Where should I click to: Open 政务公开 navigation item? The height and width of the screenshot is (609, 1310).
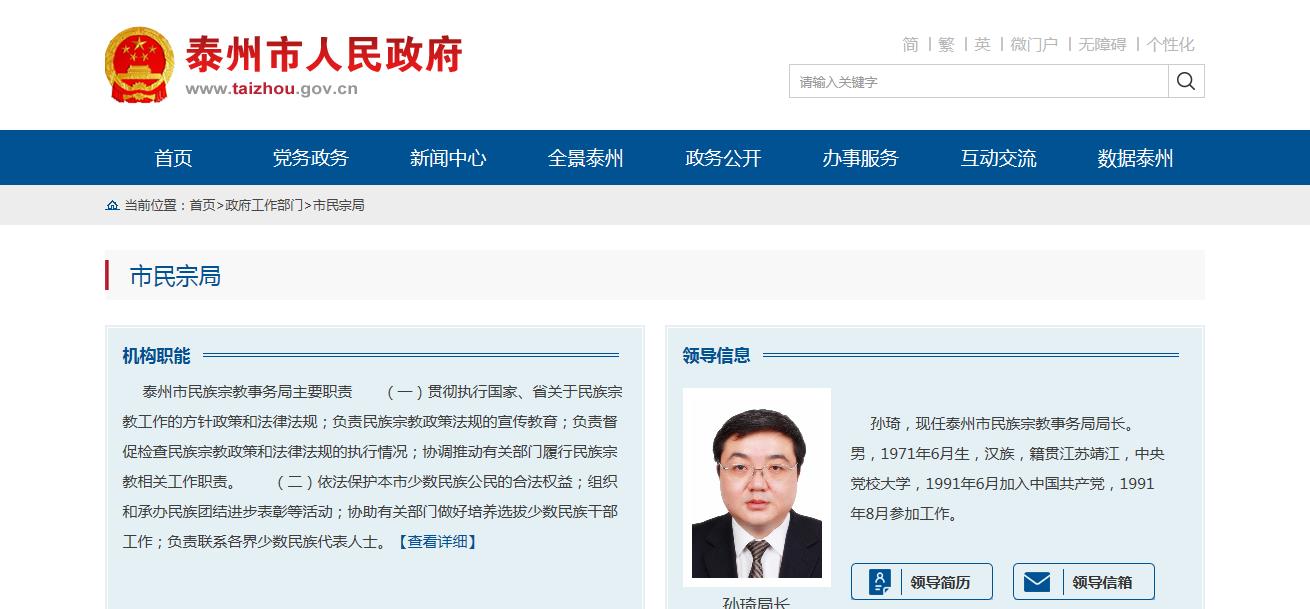[723, 158]
